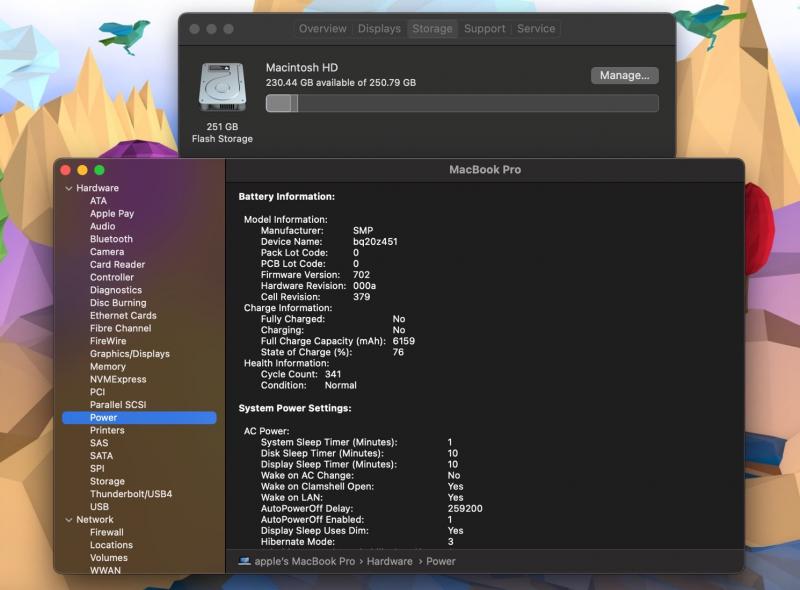Click apple's MacBook Pro in the path bar
This screenshot has width=800, height=590.
pyautogui.click(x=305, y=561)
